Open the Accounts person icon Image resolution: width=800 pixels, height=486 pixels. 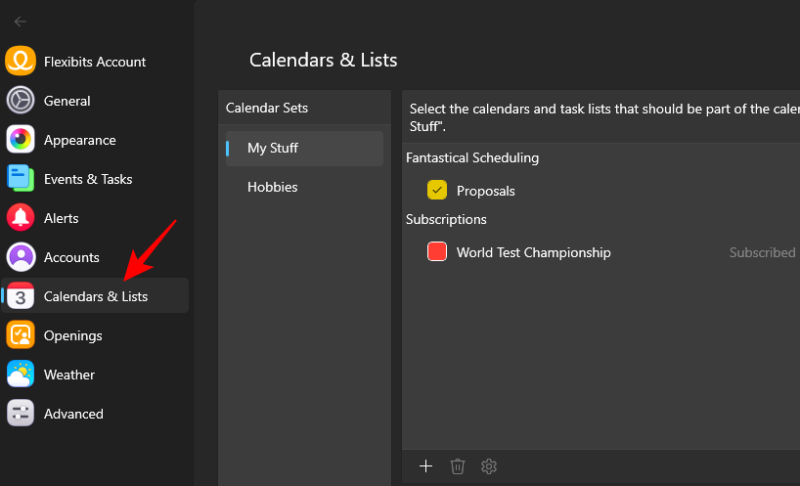(x=21, y=257)
